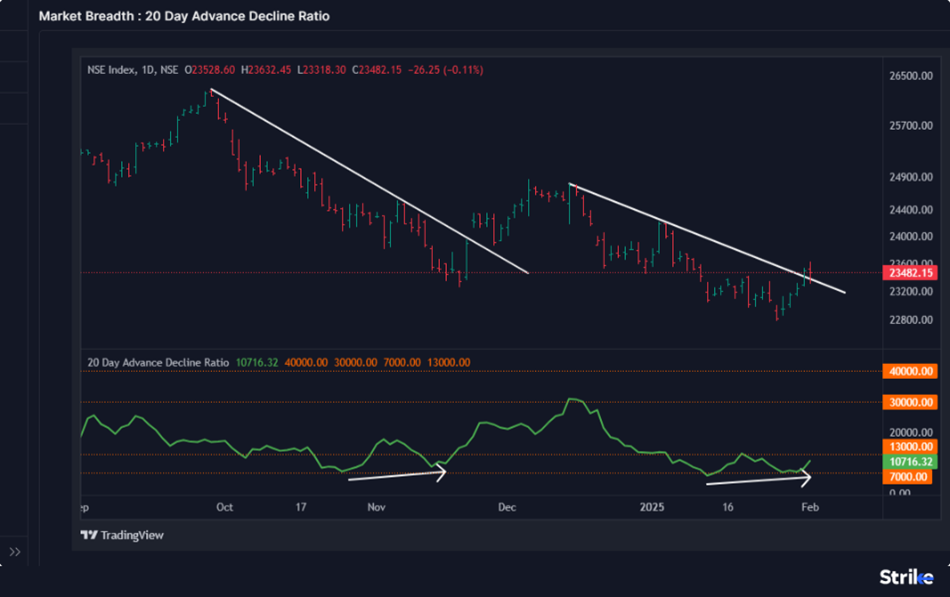Click the orange 7000.00 level label
Viewport: 950px width, 597px height.
click(x=909, y=477)
